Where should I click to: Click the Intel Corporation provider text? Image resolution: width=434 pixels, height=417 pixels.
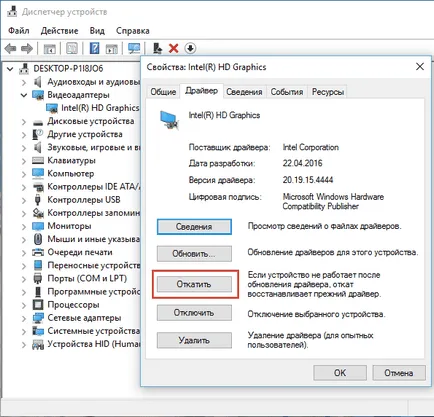coord(311,147)
